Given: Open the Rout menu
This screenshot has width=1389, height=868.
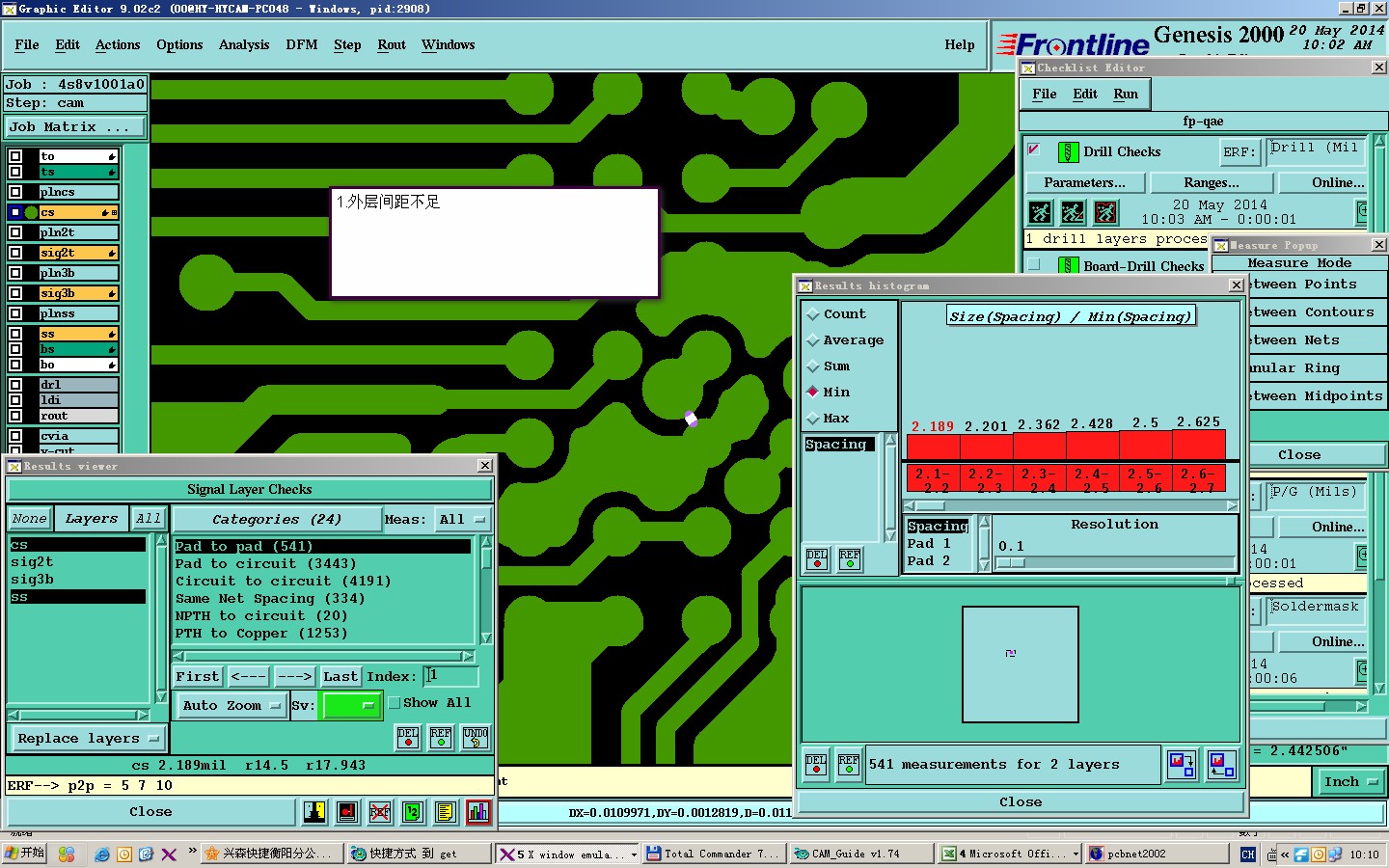Looking at the screenshot, I should tap(392, 45).
